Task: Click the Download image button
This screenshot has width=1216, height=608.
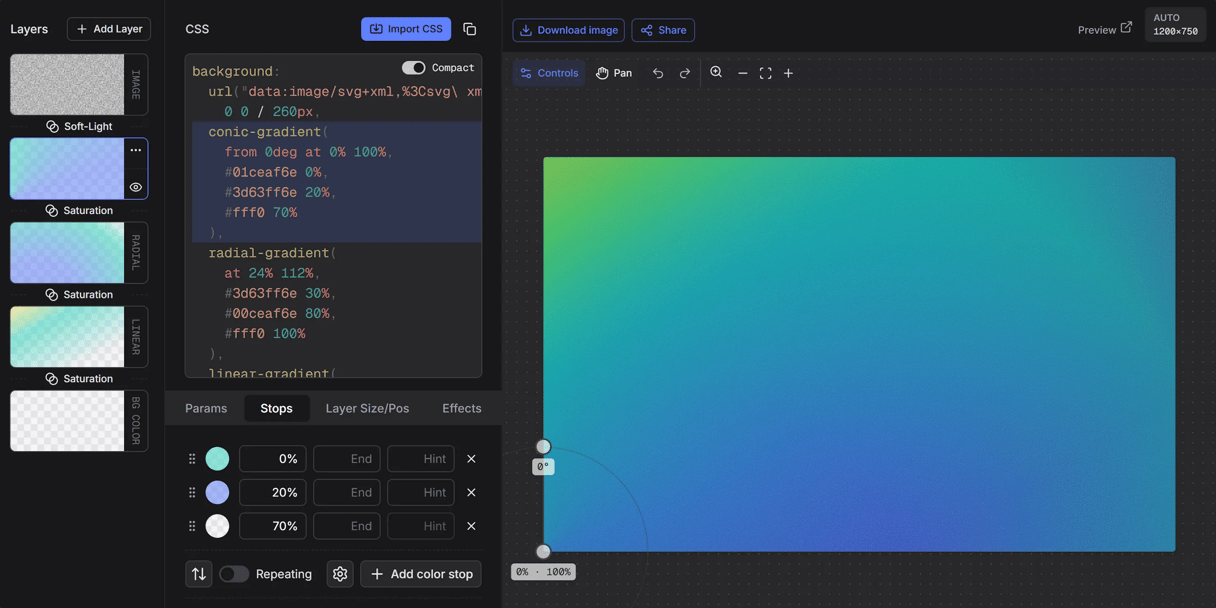Action: point(568,30)
